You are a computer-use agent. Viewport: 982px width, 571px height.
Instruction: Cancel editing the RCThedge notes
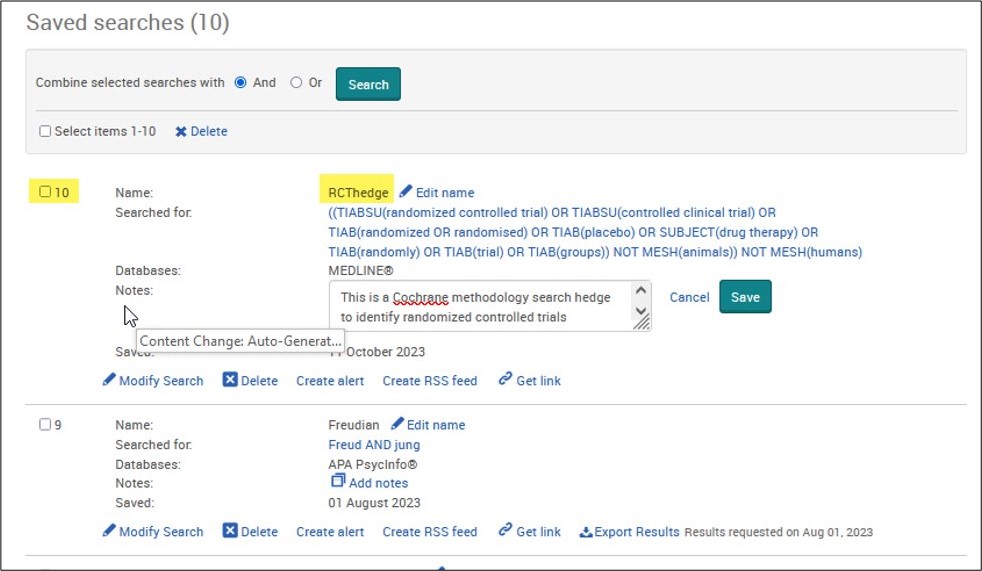689,297
